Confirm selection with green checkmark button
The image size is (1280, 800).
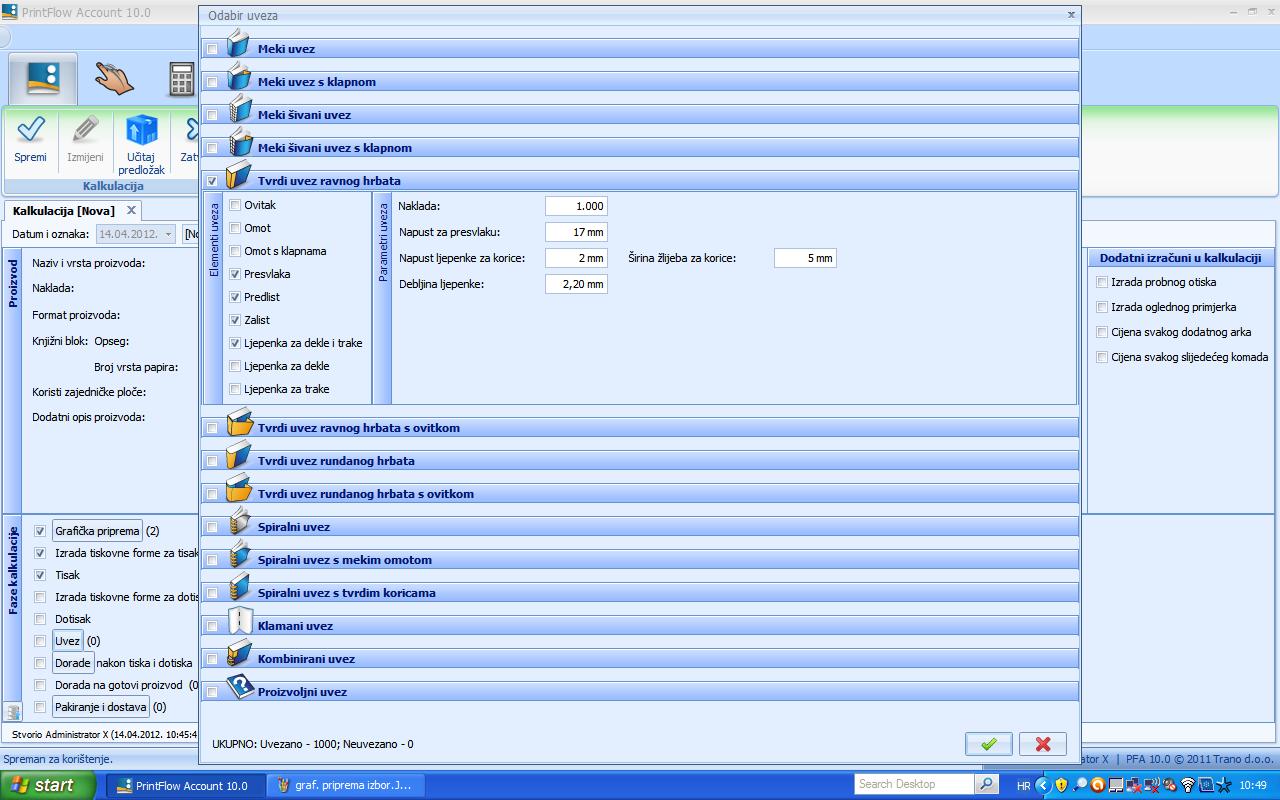pos(988,744)
